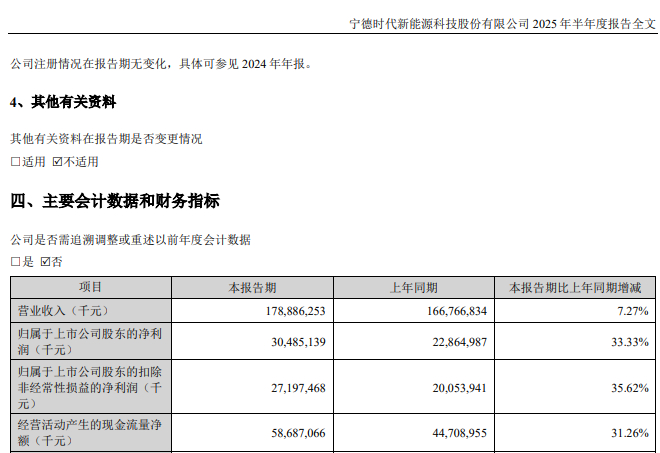
Task: Click the 4、其他有关资料 heading
Action: tap(63, 102)
